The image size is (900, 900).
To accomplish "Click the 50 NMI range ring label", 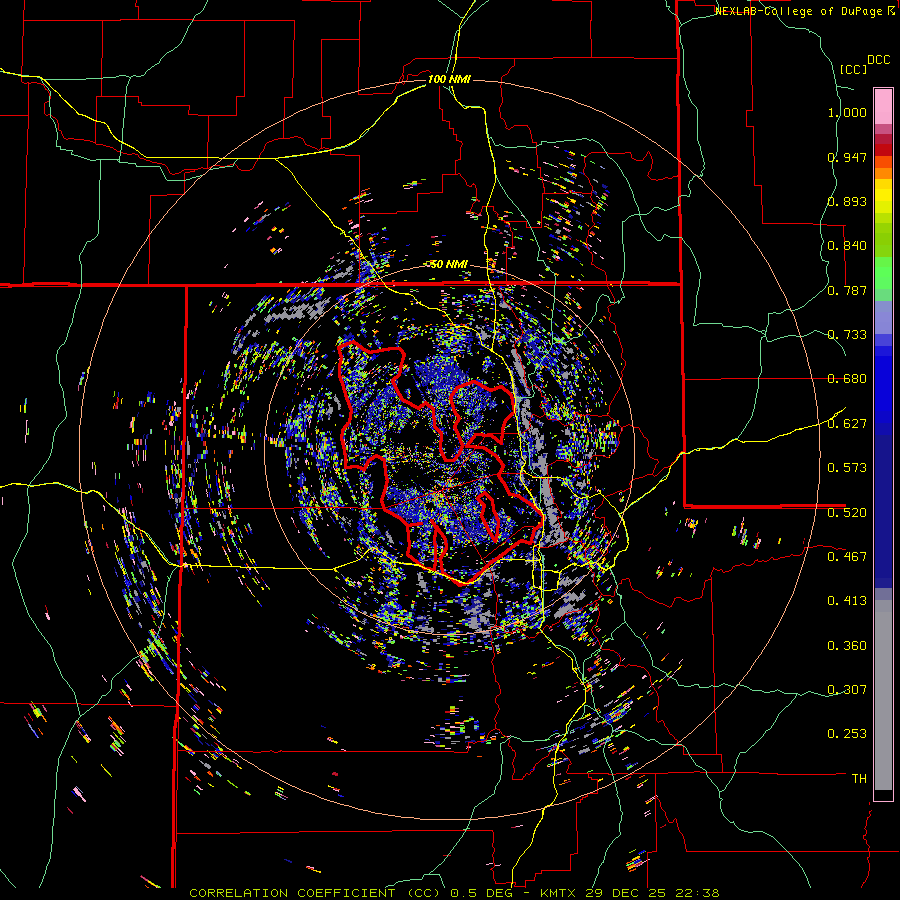I will click(x=449, y=264).
